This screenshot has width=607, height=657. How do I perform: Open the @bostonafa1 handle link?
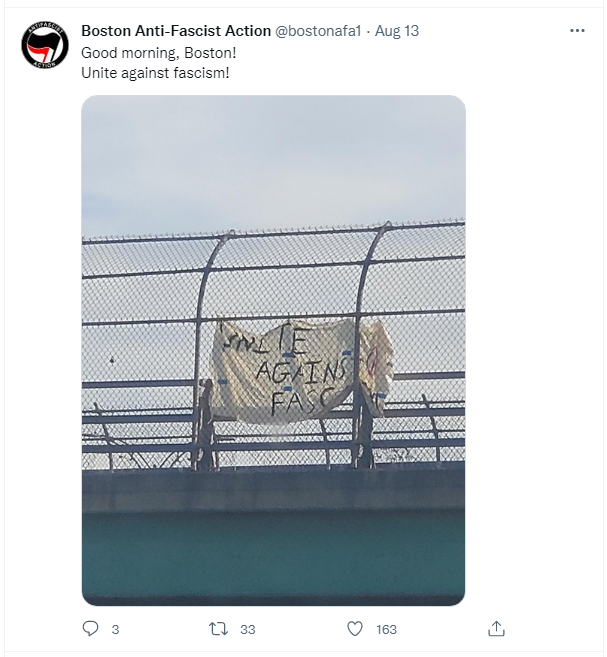click(x=318, y=31)
